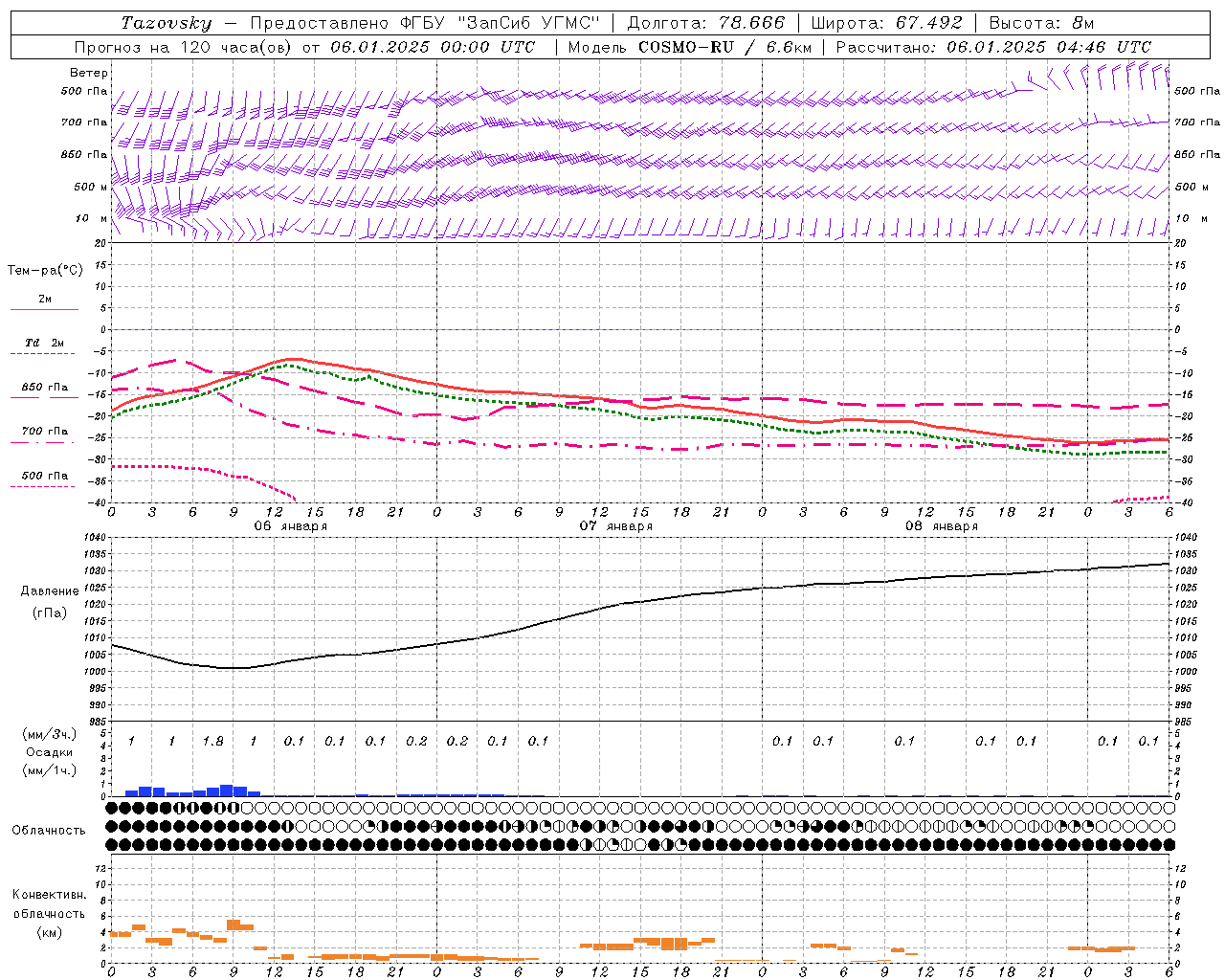Image resolution: width=1225 pixels, height=980 pixels.
Task: Click the "(км)" unit under the convective cloud label
Action: click(x=49, y=932)
